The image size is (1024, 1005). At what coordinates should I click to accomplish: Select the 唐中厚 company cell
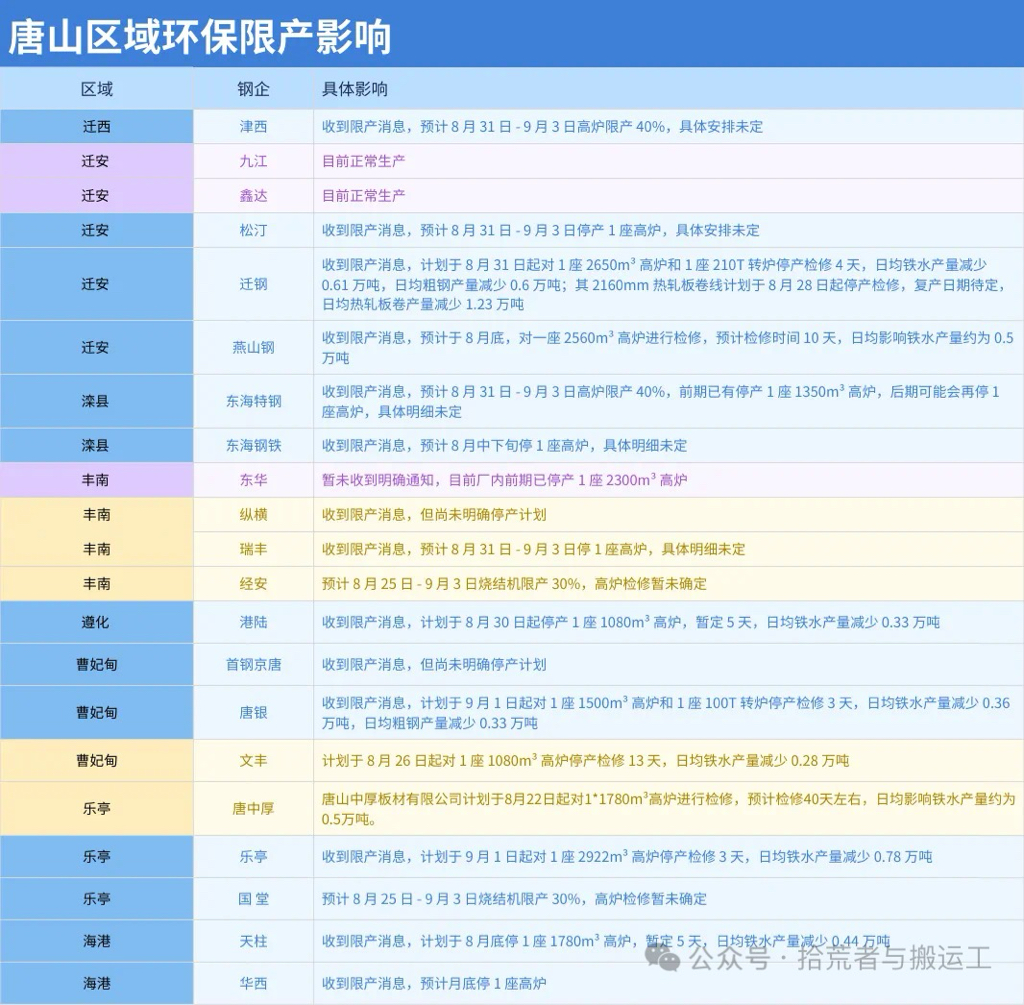pyautogui.click(x=253, y=809)
